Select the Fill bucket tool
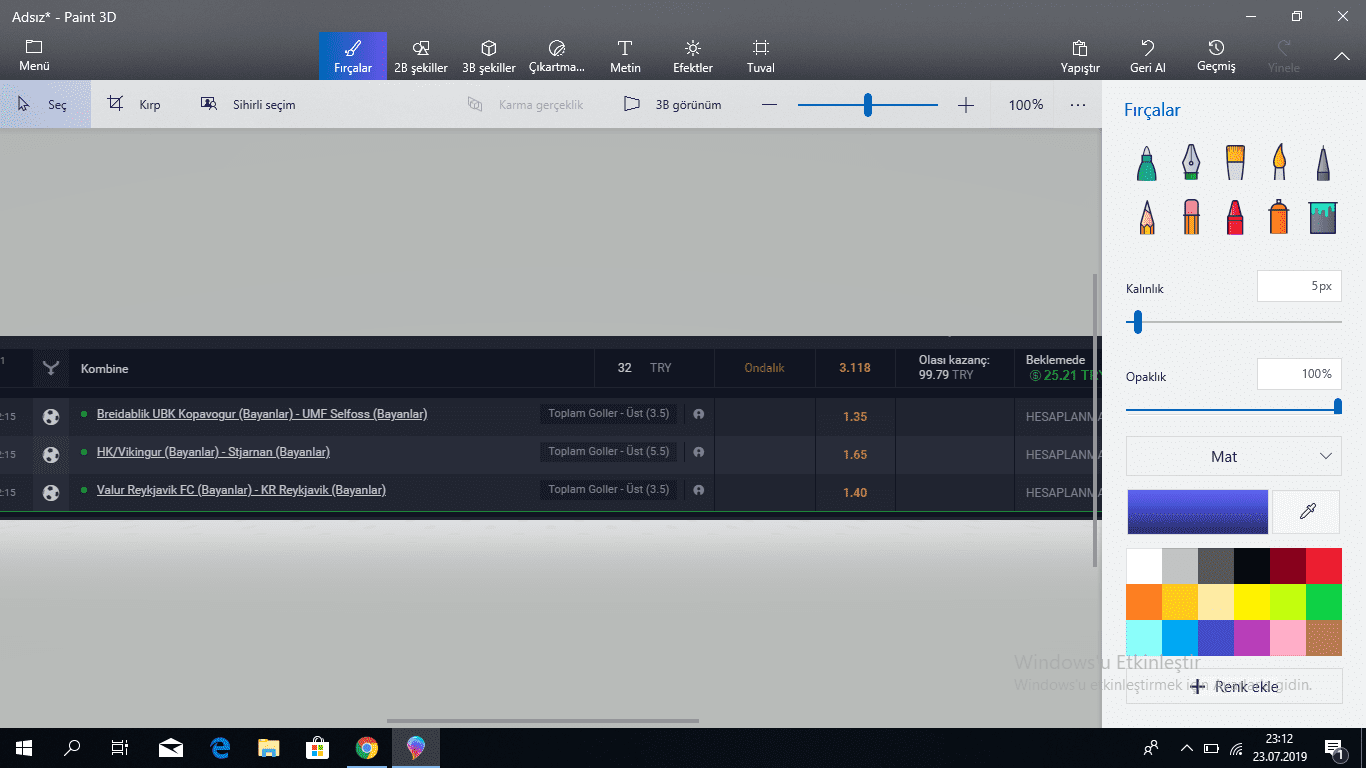Screen dimensions: 1366x768 tap(1323, 217)
